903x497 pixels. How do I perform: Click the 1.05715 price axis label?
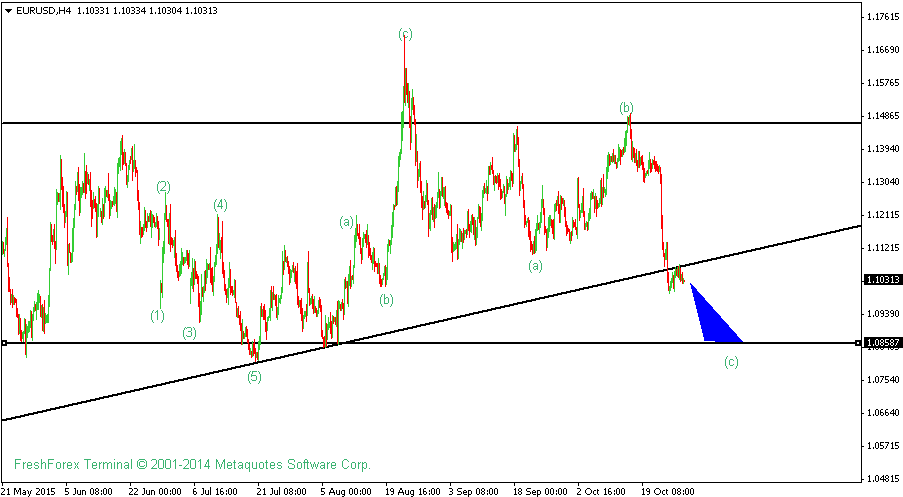pyautogui.click(x=883, y=446)
